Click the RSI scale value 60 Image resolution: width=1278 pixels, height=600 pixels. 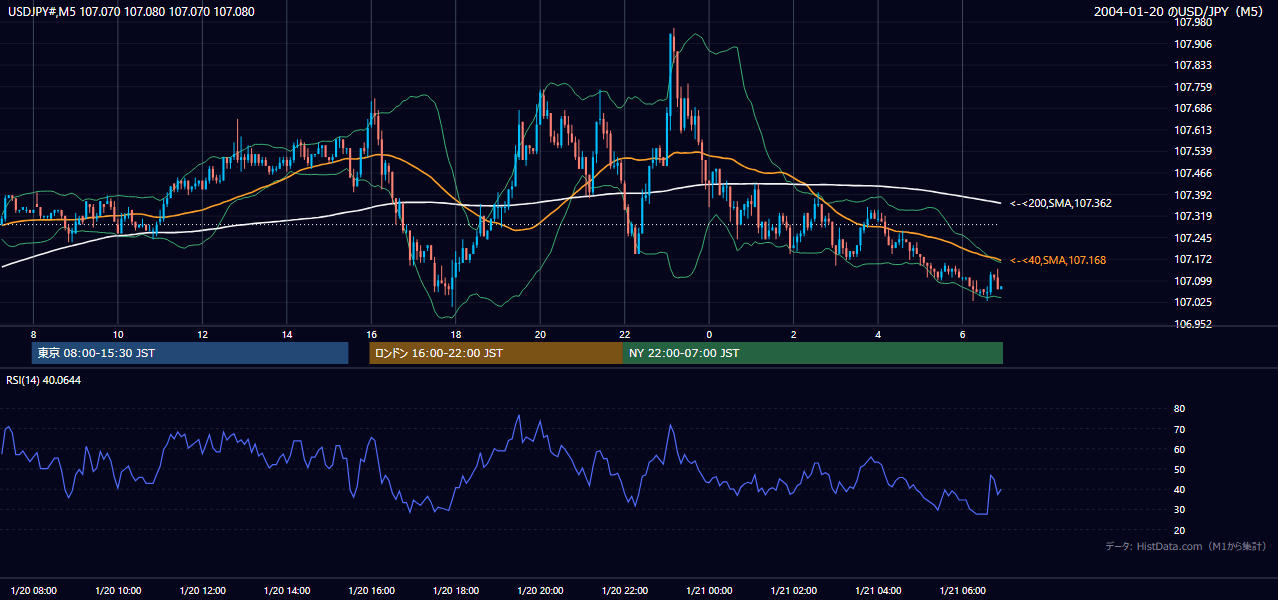point(1180,449)
